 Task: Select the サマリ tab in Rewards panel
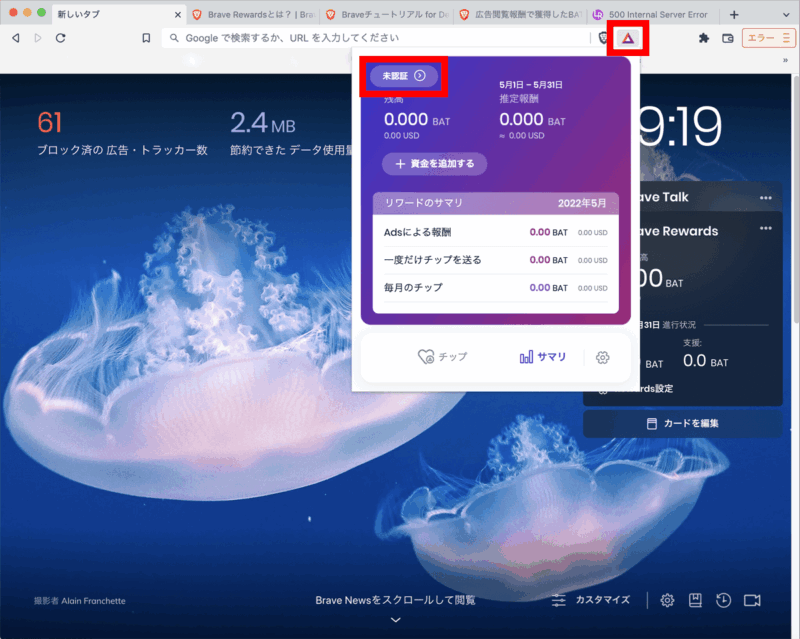pyautogui.click(x=543, y=357)
